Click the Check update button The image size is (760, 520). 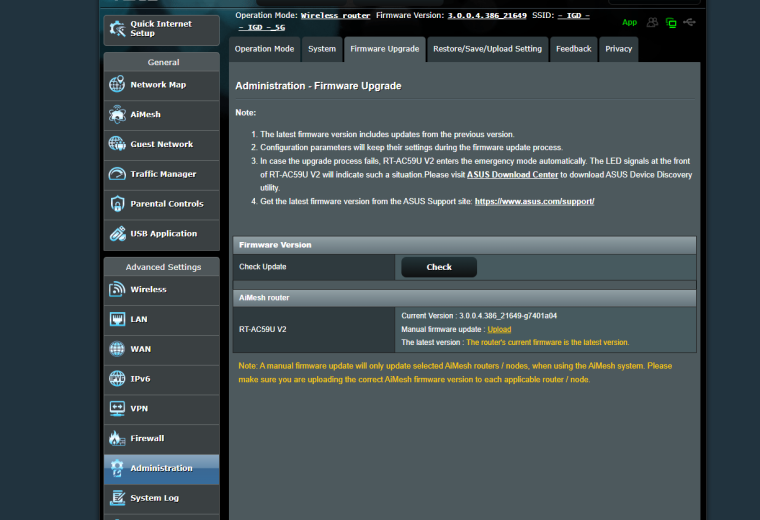tap(439, 267)
